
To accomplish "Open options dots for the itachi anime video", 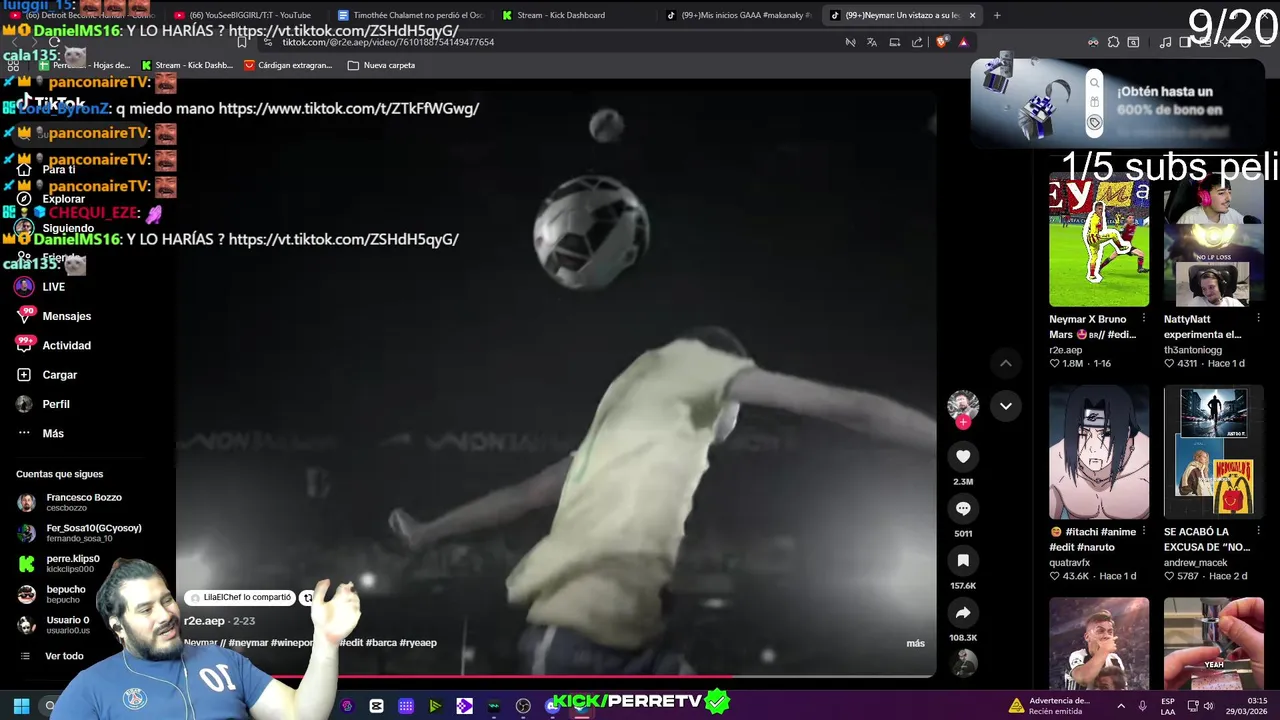I will [1144, 531].
